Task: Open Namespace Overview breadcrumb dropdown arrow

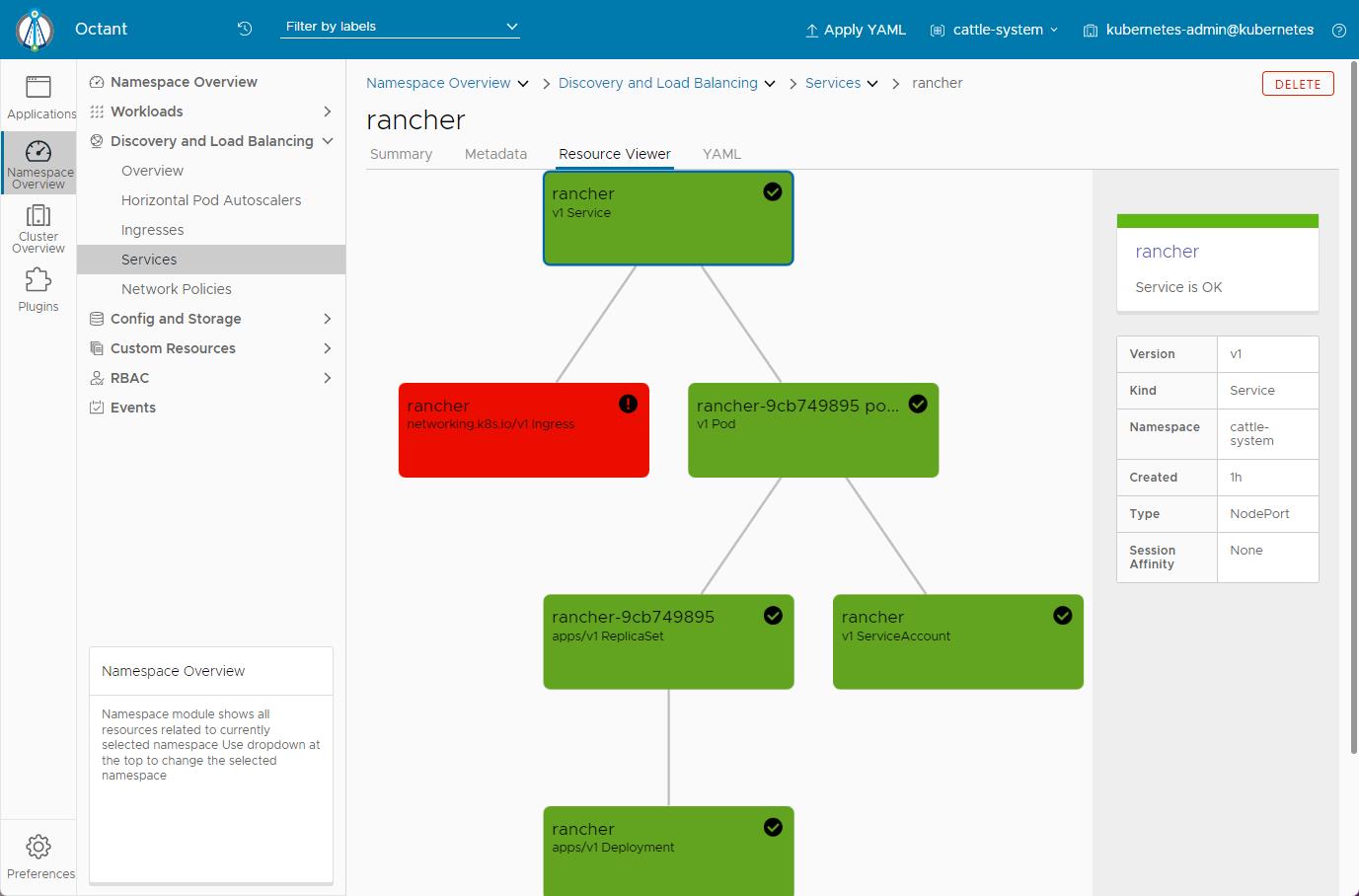Action: click(523, 84)
